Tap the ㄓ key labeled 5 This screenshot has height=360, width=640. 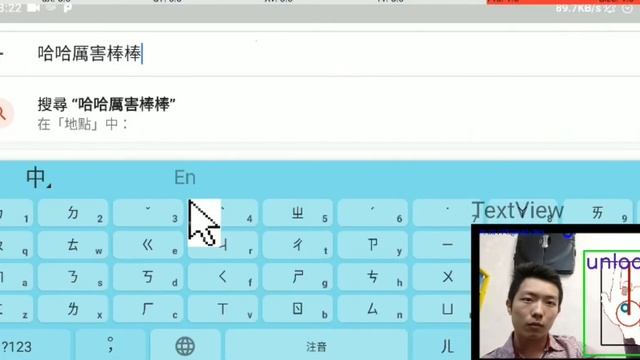(298, 213)
